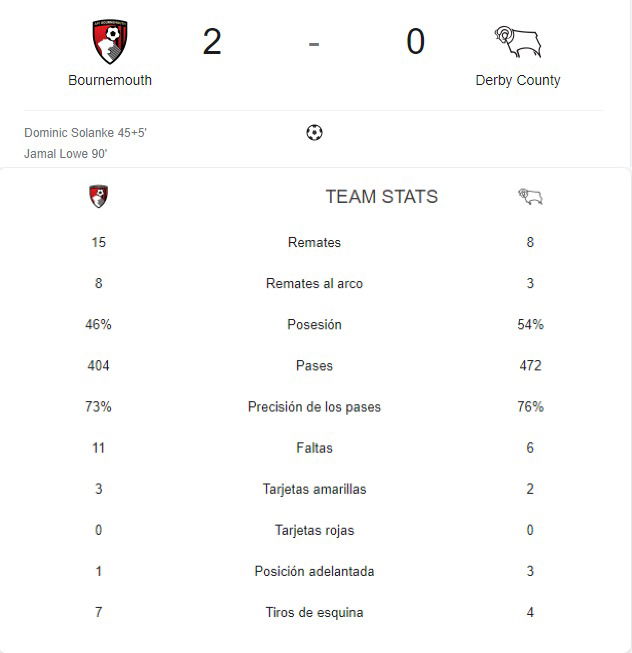Click the Posición adelantada label

314,571
